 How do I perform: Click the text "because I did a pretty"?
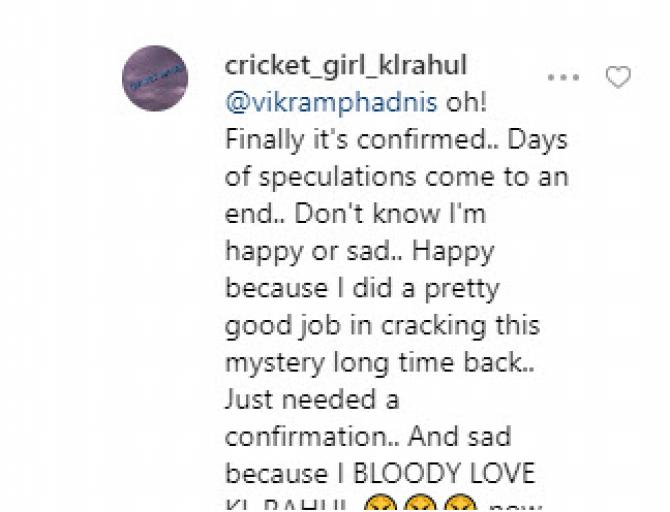362,288
